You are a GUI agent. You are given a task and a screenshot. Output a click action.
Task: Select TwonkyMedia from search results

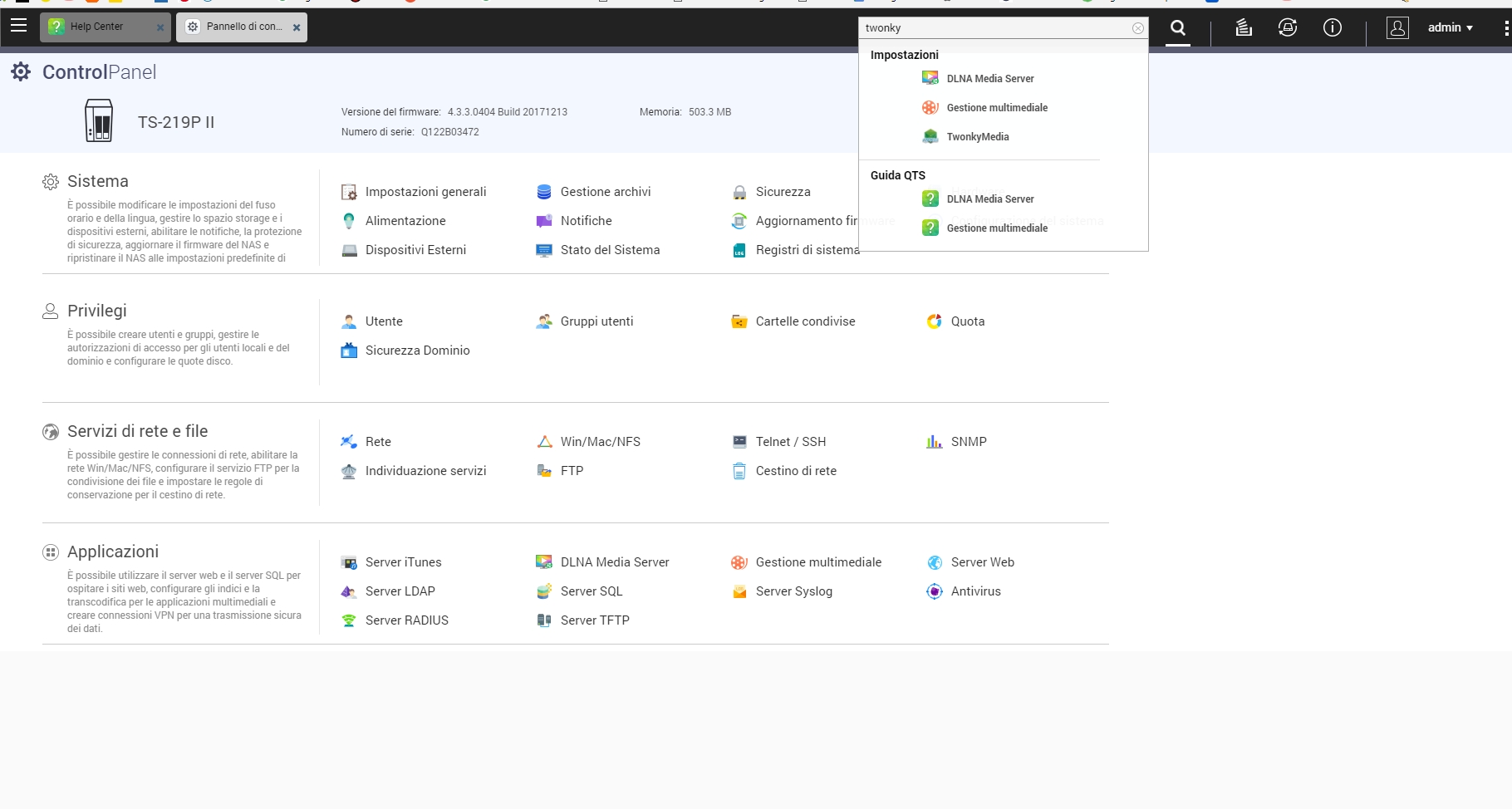(977, 137)
